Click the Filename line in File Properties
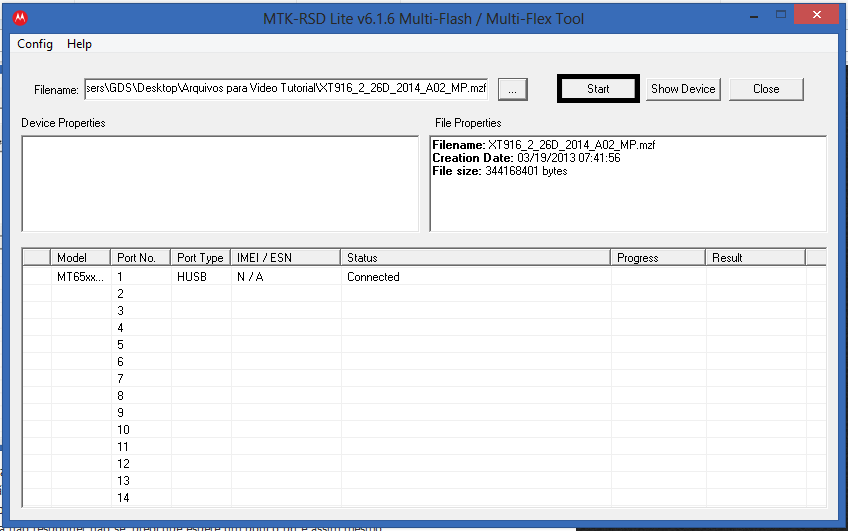Screen dimensions: 848x531 [x=544, y=145]
